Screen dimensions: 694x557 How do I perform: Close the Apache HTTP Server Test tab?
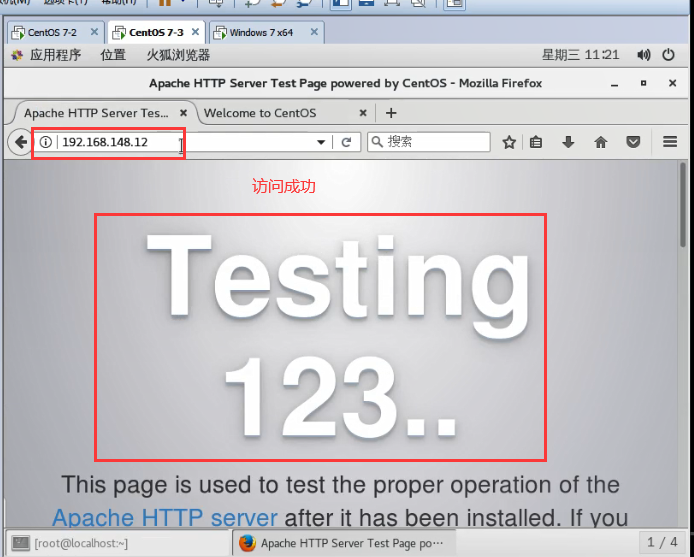183,113
